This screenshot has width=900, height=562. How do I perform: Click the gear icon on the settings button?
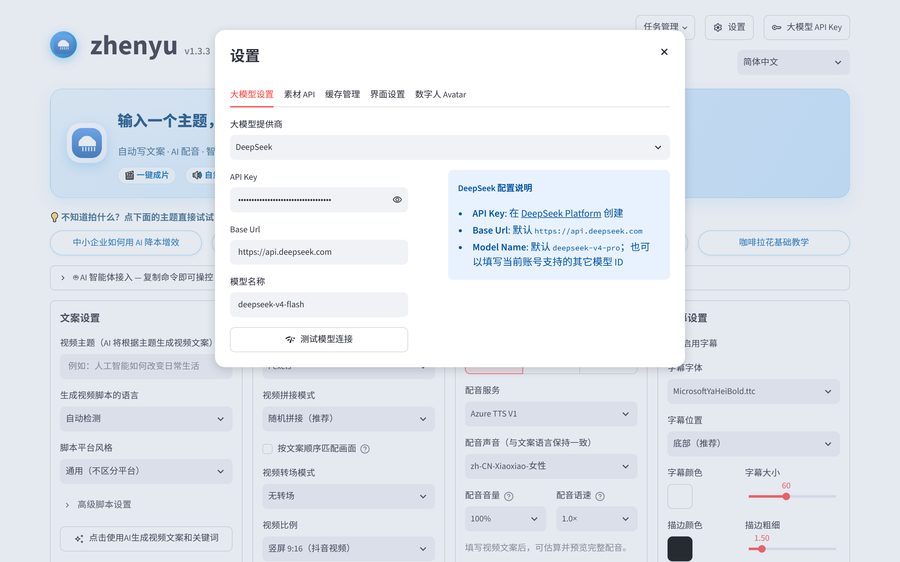click(717, 28)
